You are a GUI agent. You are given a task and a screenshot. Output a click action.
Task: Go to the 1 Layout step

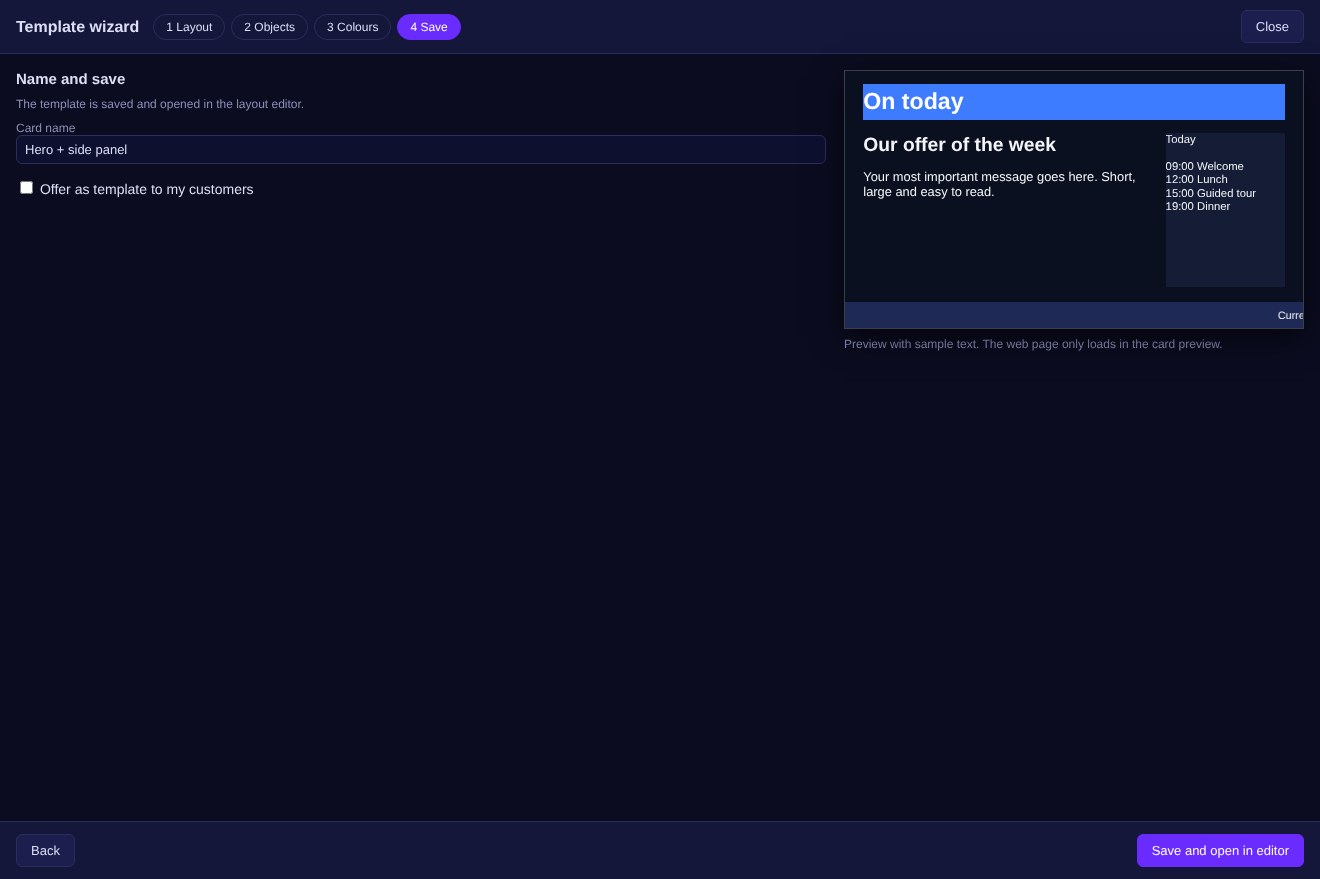[189, 27]
